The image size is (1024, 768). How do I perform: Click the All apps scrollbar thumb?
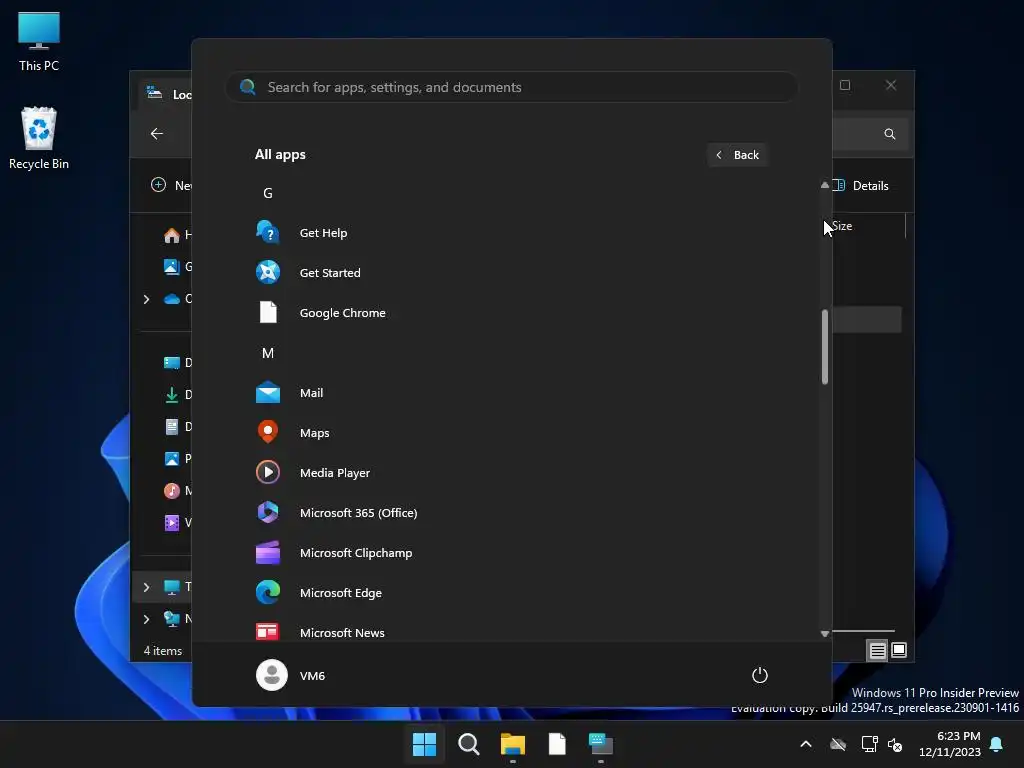pos(825,346)
